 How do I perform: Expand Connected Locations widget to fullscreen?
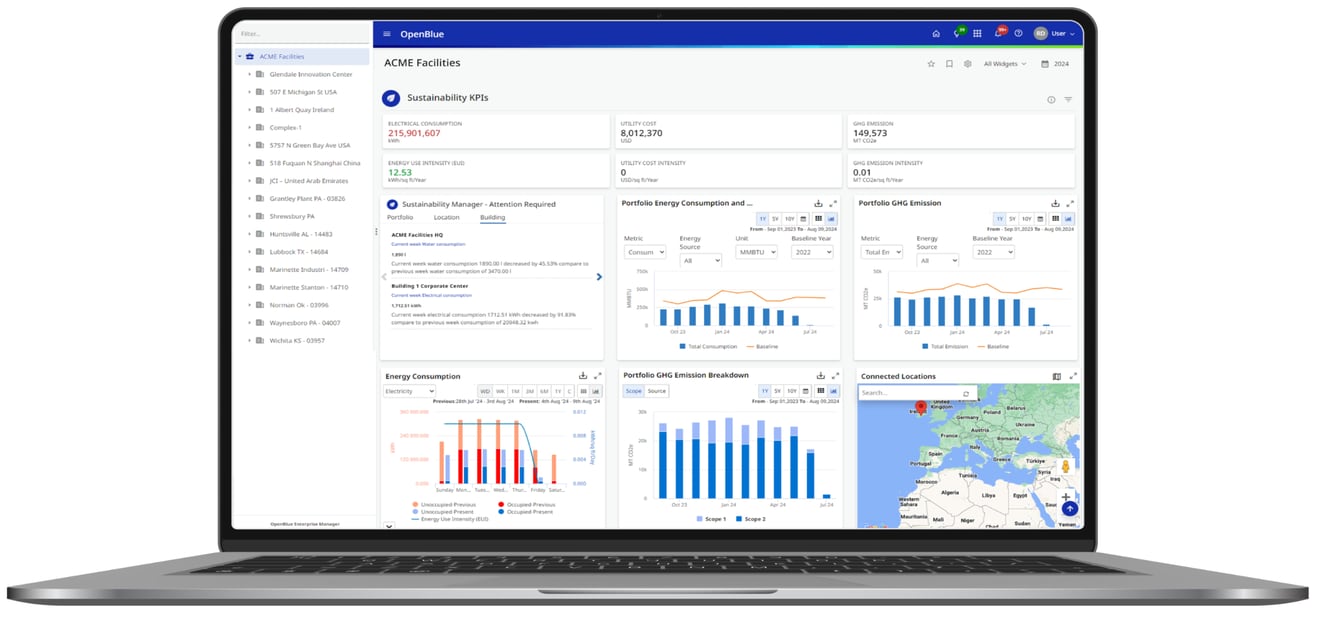[x=1073, y=376]
